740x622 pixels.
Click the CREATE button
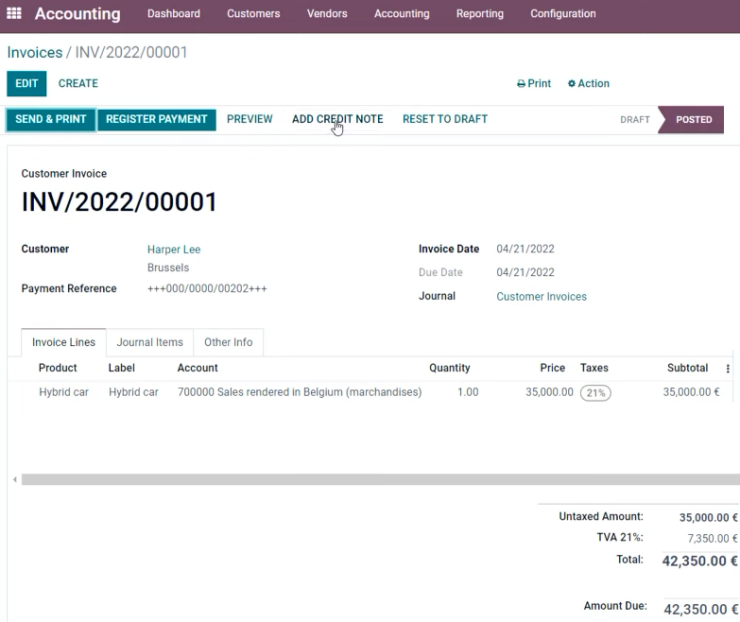(x=78, y=84)
